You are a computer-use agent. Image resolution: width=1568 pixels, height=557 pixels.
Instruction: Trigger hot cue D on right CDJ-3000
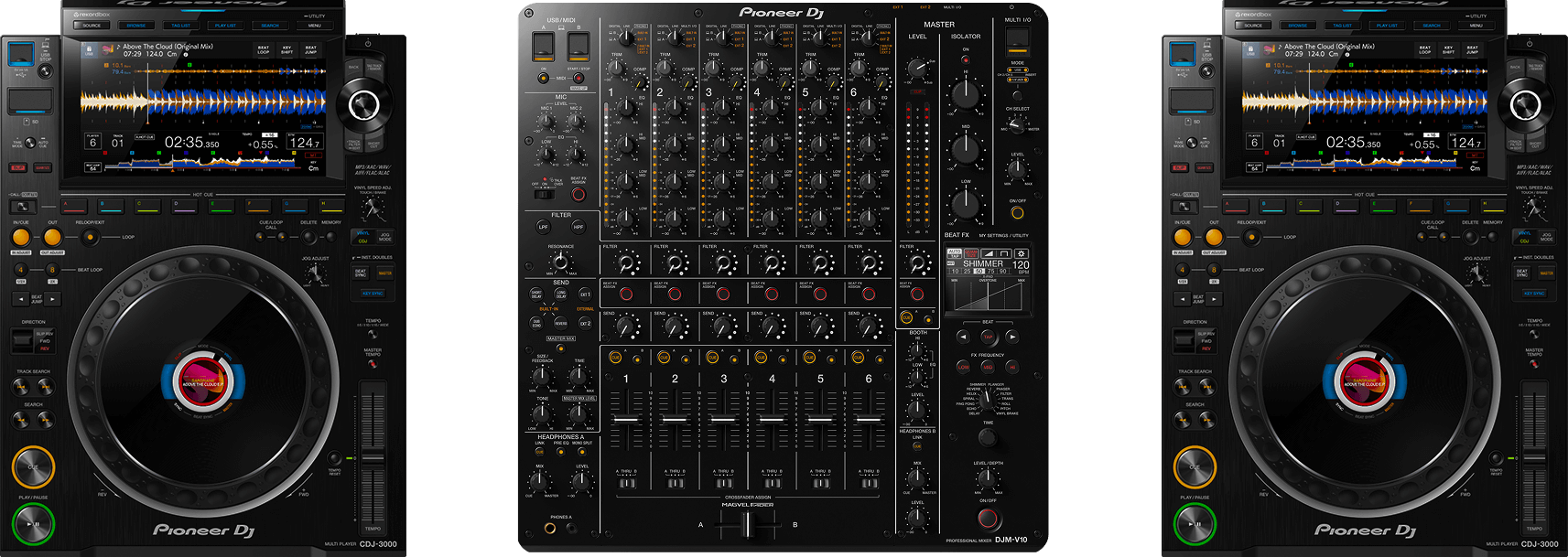pyautogui.click(x=1346, y=207)
